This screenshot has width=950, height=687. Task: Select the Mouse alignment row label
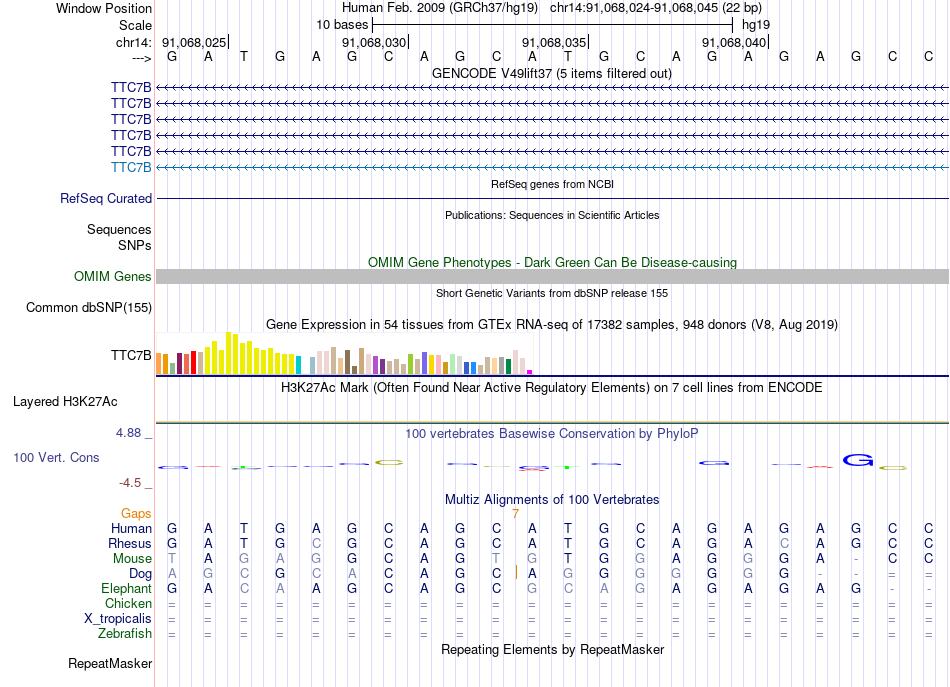[132, 559]
